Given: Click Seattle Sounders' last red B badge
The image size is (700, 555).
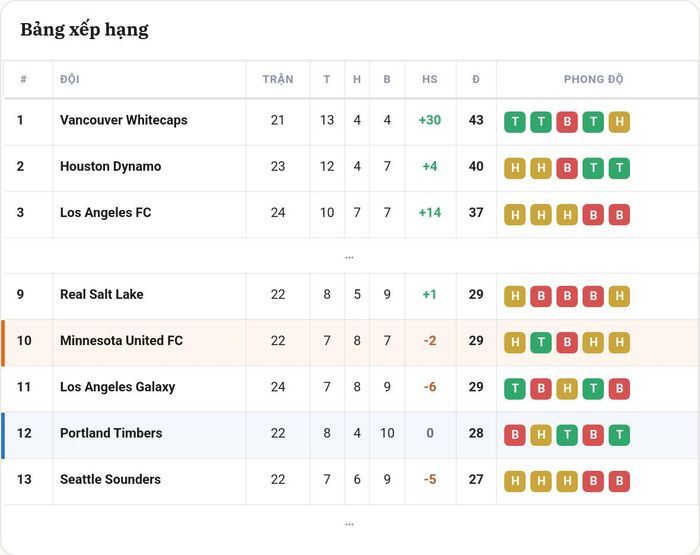Looking at the screenshot, I should (619, 481).
